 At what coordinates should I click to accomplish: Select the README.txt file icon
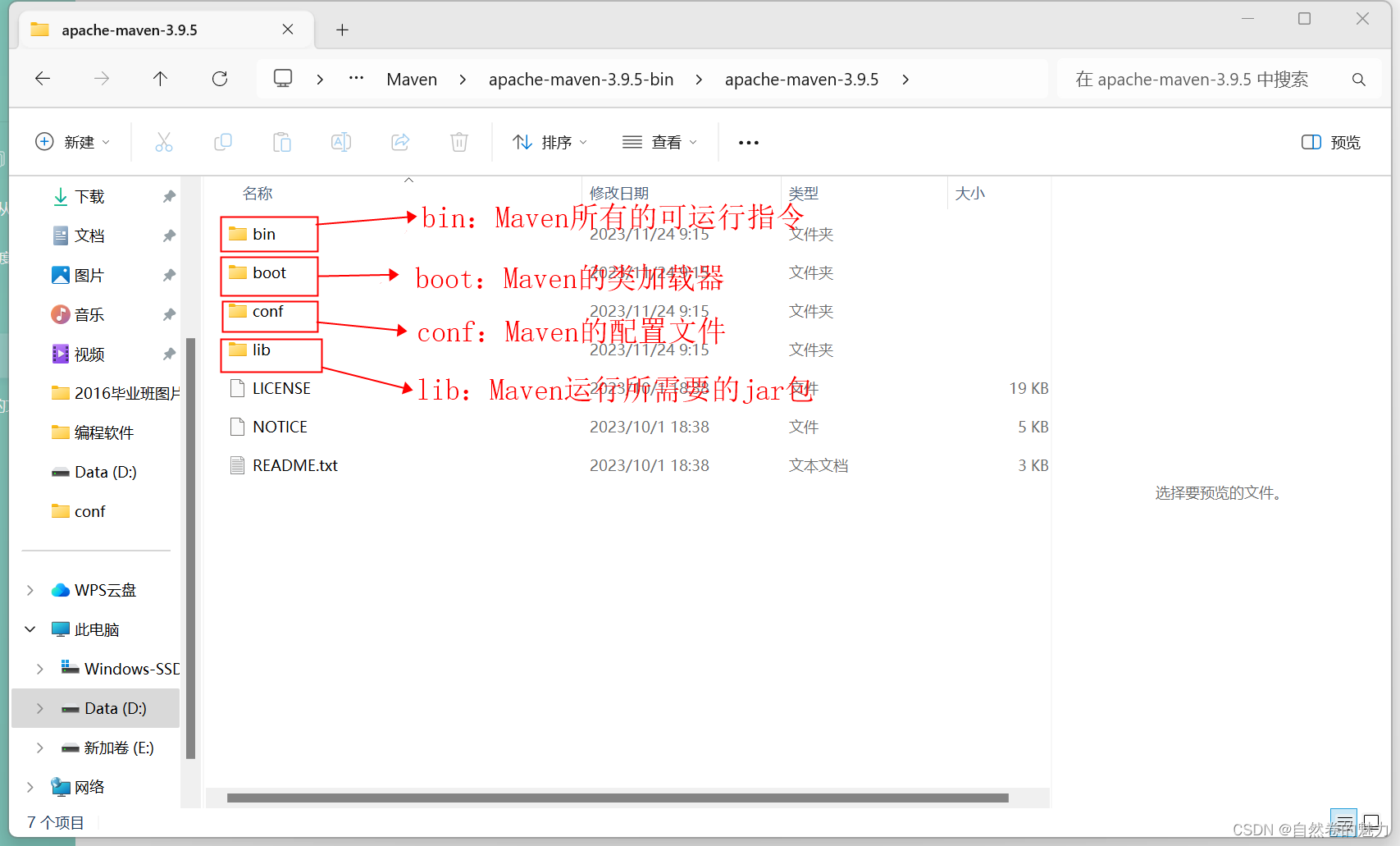pyautogui.click(x=238, y=465)
